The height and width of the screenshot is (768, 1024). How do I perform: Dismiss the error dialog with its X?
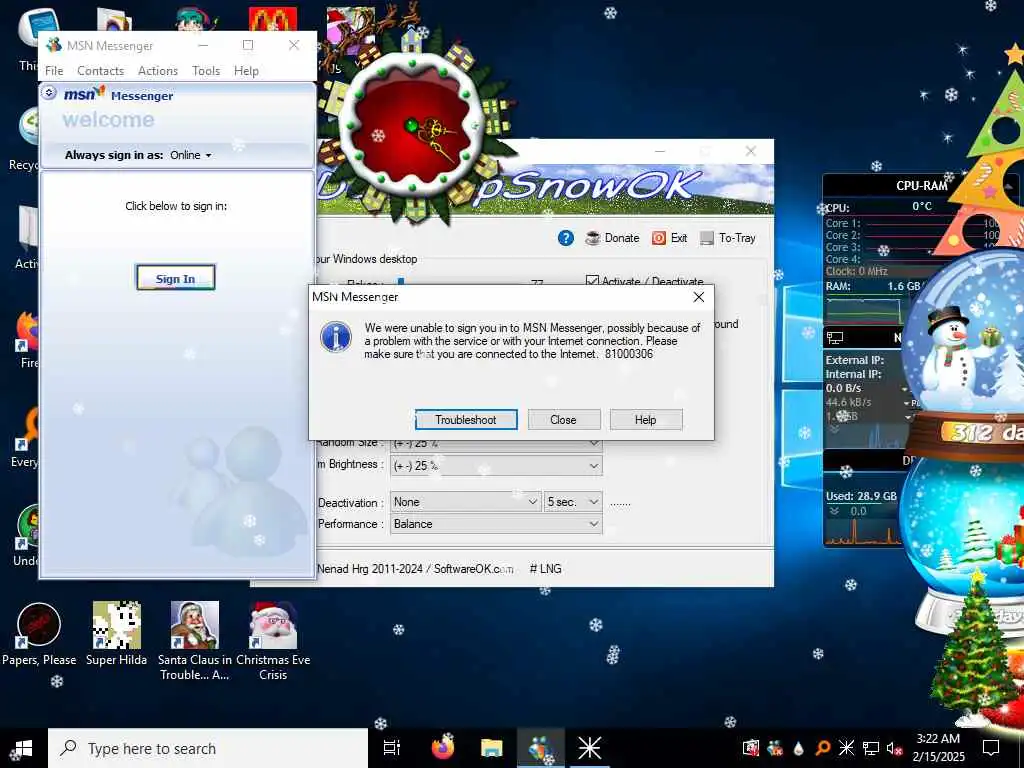698,297
